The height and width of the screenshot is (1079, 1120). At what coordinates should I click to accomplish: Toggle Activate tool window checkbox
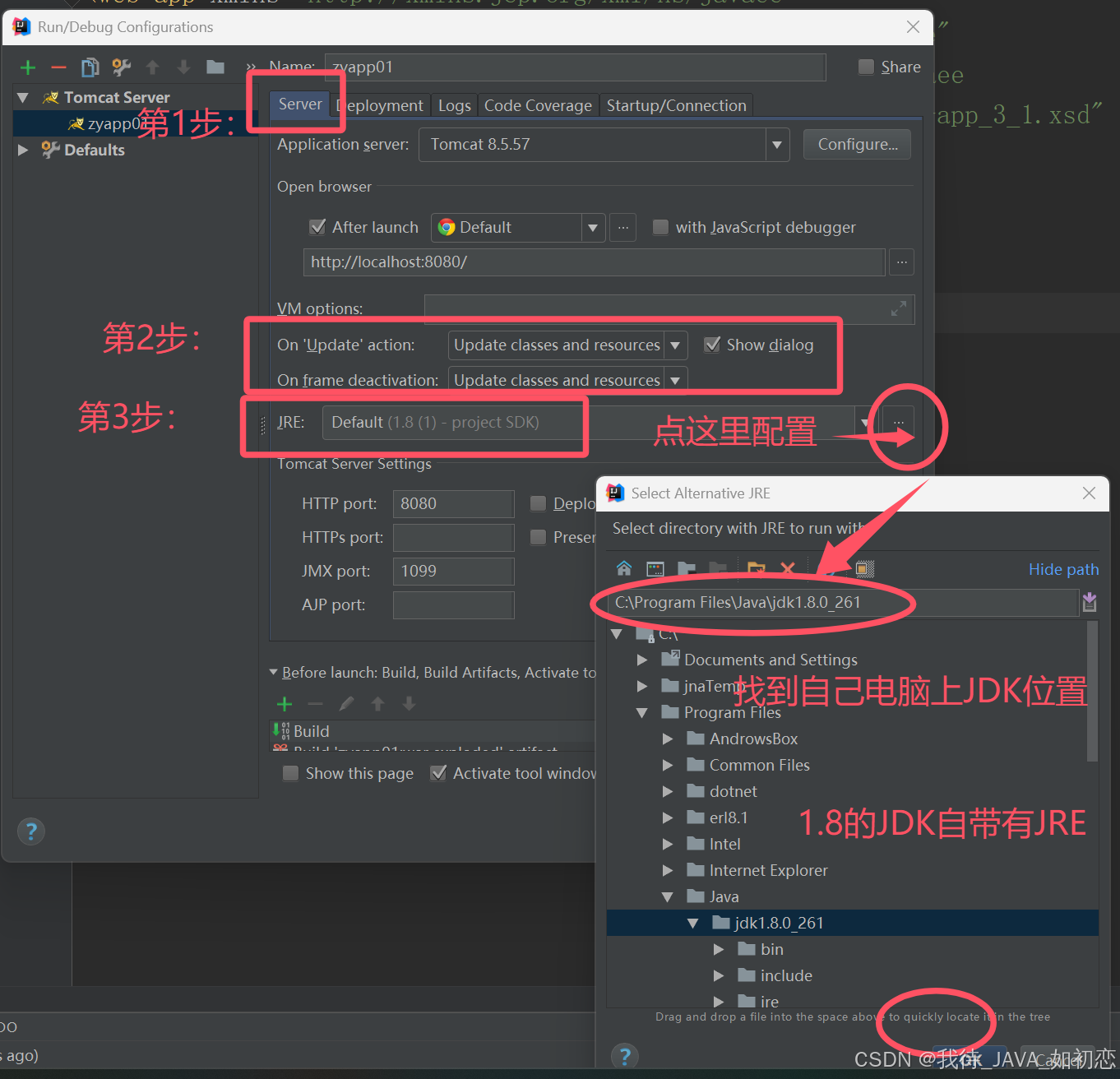coord(438,773)
